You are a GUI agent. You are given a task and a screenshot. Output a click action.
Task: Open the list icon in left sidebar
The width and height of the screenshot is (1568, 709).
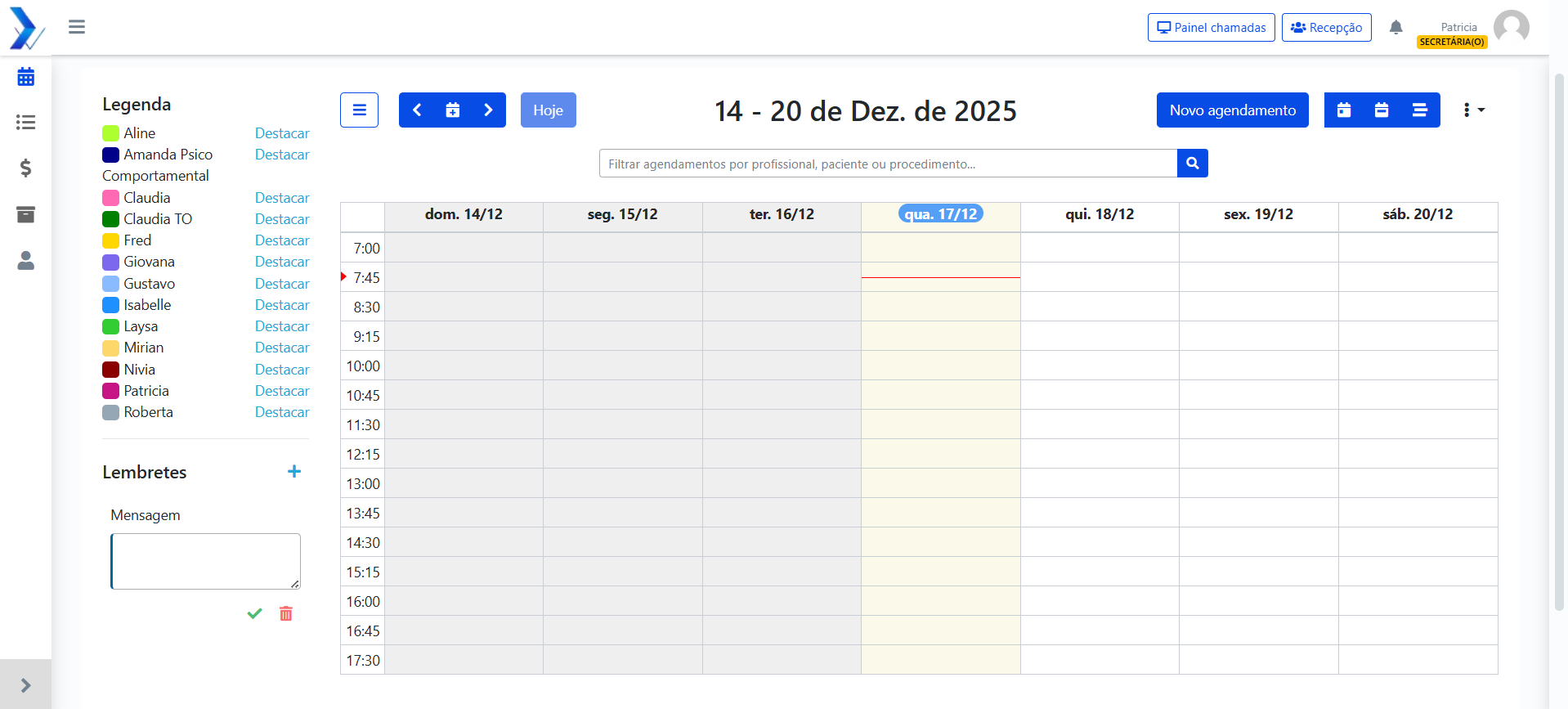click(x=26, y=123)
